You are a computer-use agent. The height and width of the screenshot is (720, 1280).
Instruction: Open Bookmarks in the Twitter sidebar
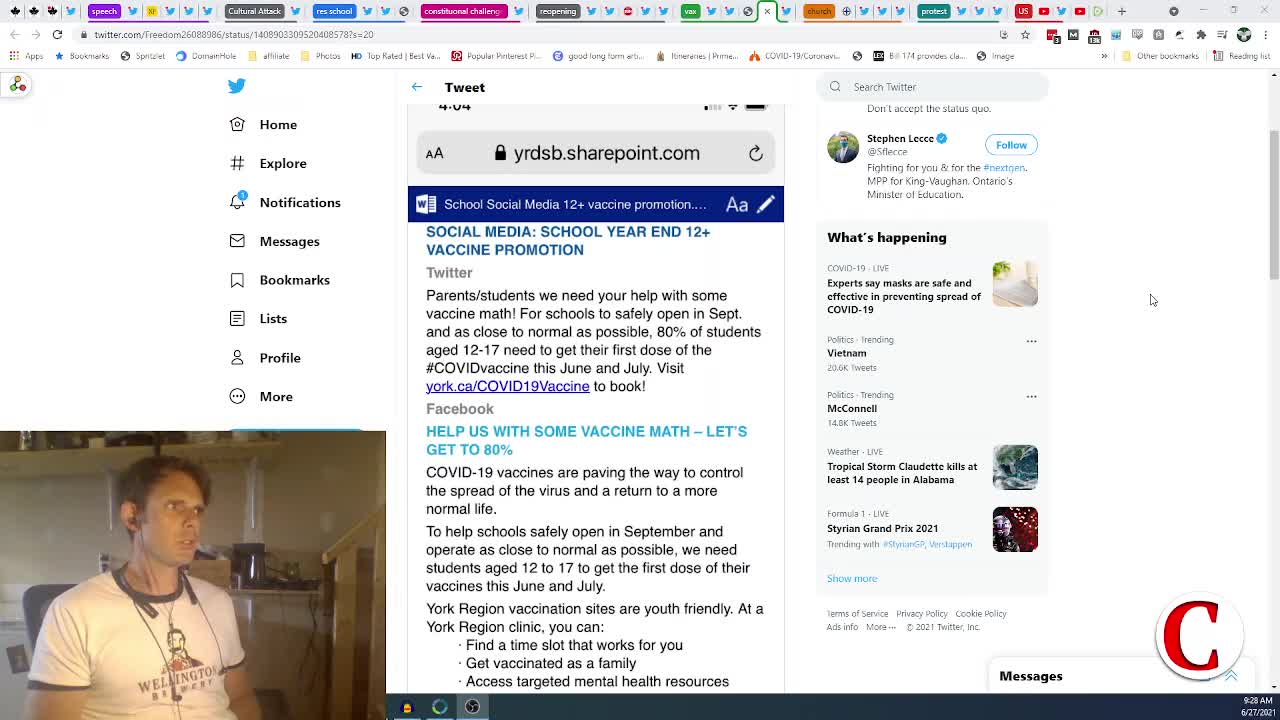coord(294,280)
